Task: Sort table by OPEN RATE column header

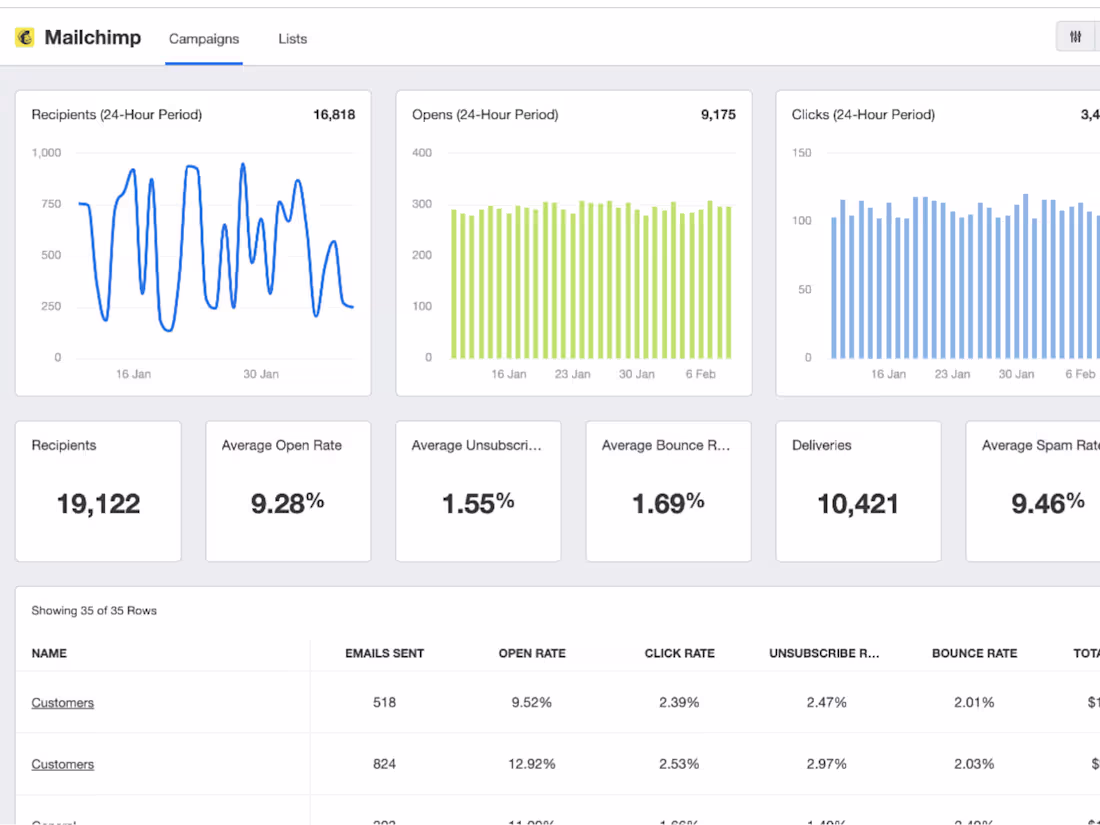Action: pyautogui.click(x=532, y=653)
